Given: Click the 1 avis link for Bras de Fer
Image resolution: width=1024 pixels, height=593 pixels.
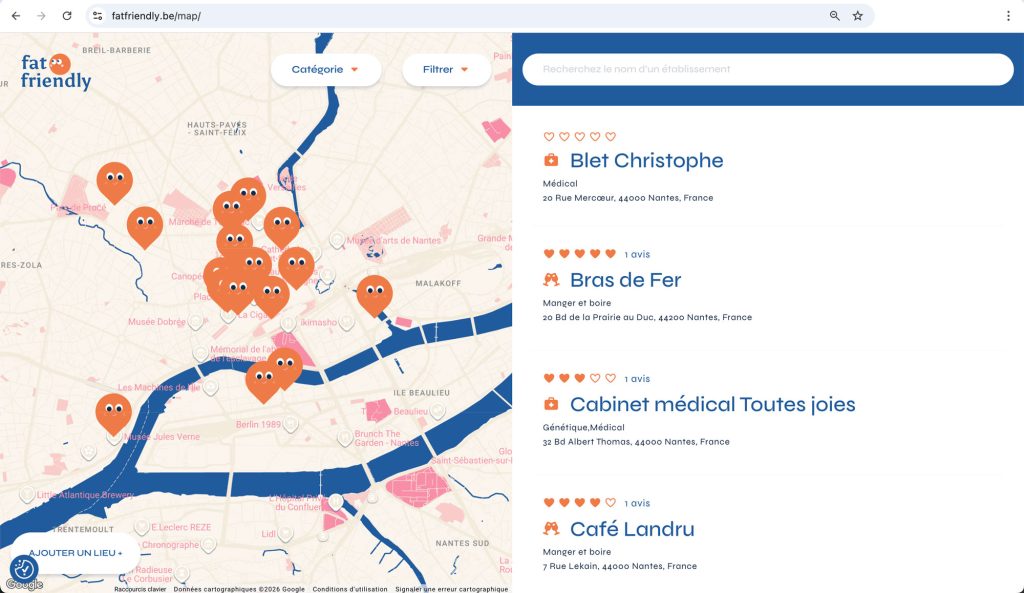Looking at the screenshot, I should click(x=637, y=255).
